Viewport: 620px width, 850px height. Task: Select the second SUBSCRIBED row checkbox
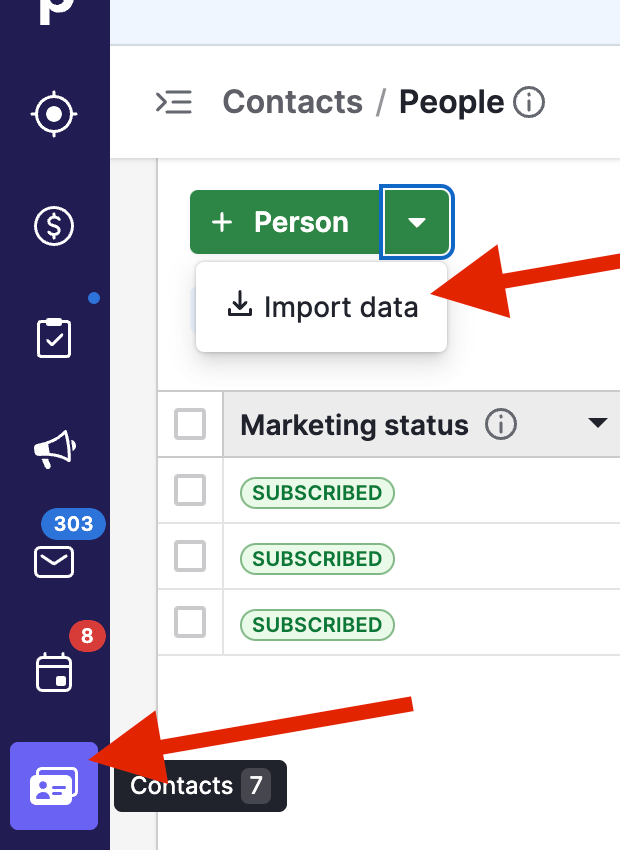(190, 556)
